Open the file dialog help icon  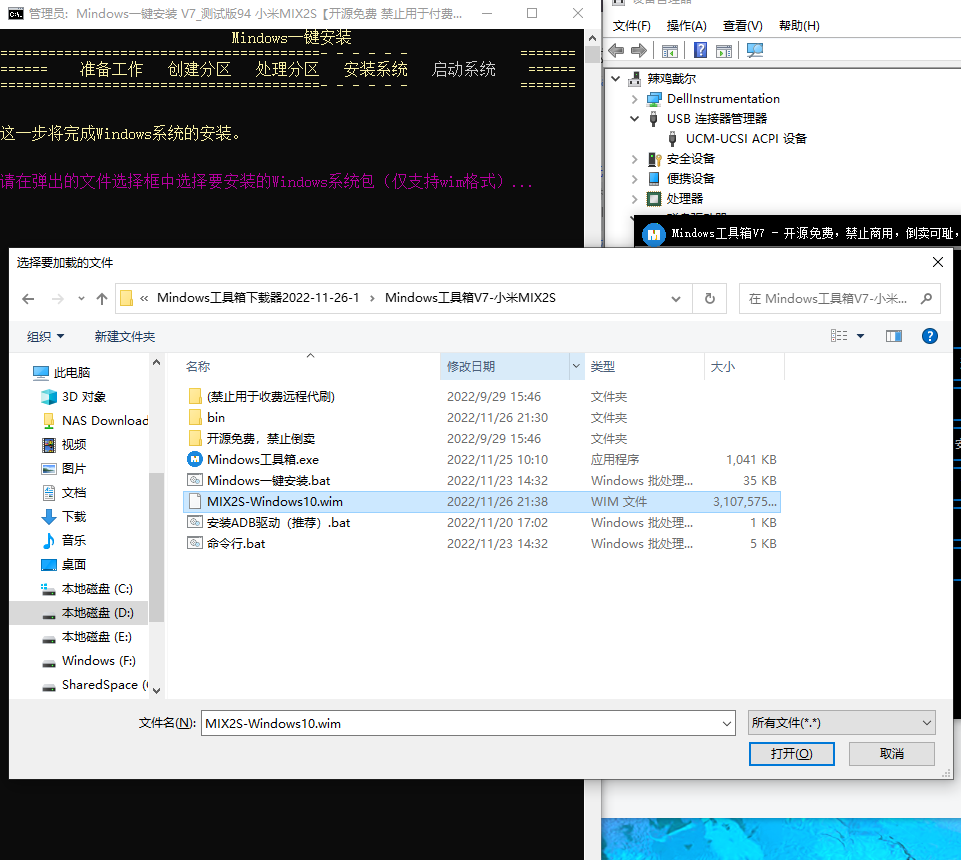(930, 336)
